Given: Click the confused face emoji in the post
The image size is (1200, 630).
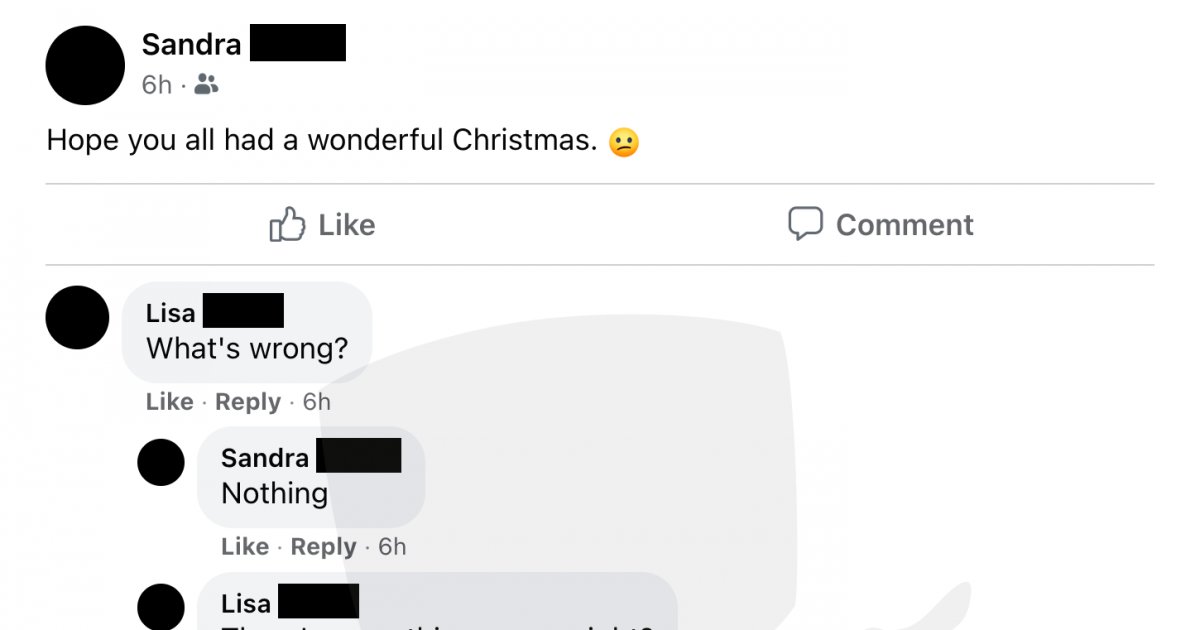Looking at the screenshot, I should tap(623, 142).
